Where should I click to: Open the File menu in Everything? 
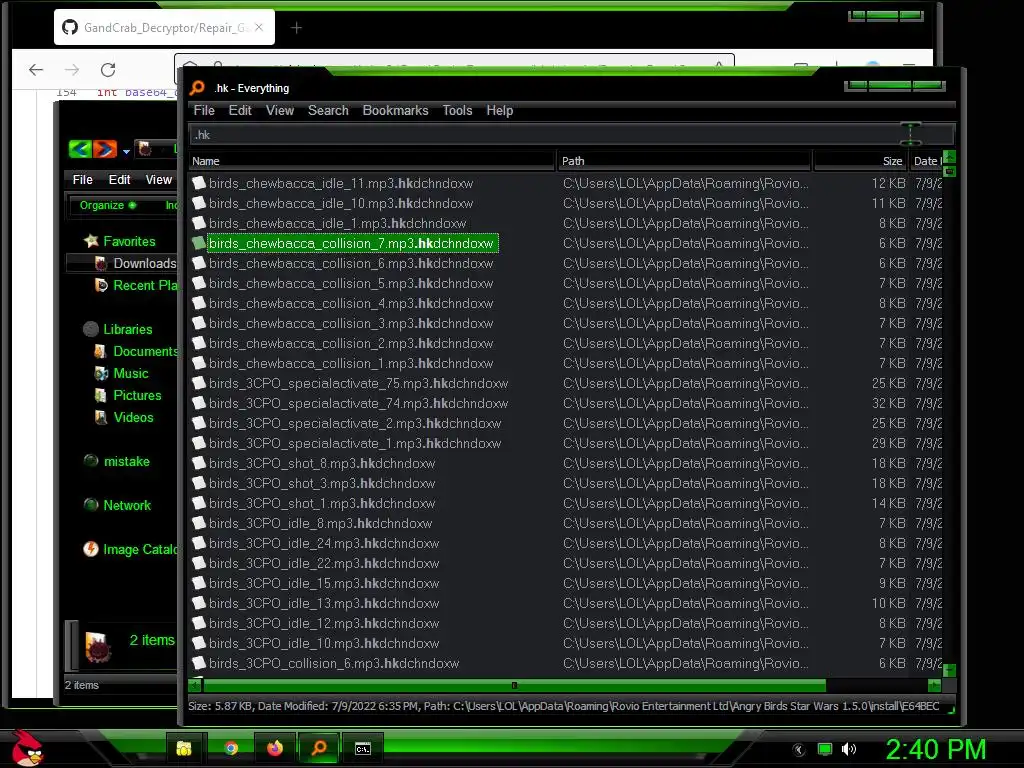click(x=204, y=110)
